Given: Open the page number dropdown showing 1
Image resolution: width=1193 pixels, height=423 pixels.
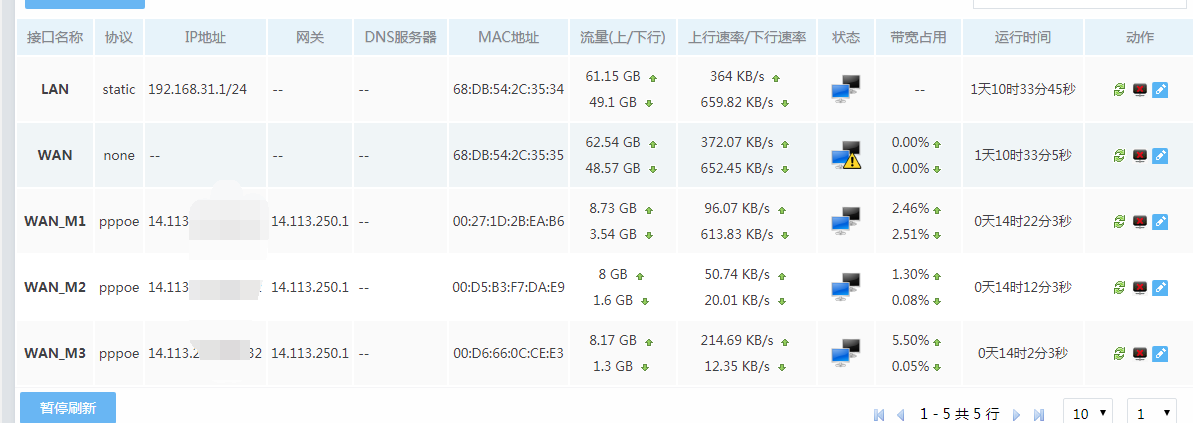Looking at the screenshot, I should click(x=1153, y=413).
